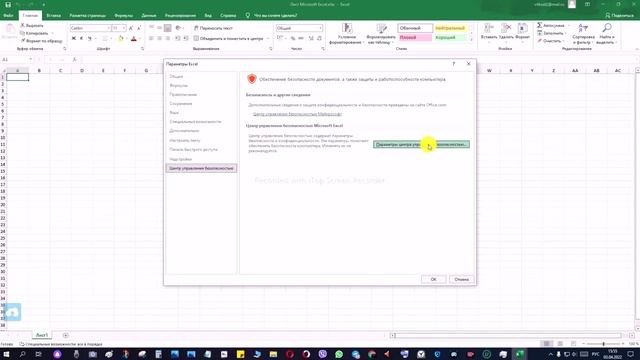Switch to the Help ribbon tab
The width and height of the screenshot is (640, 360).
point(228,16)
